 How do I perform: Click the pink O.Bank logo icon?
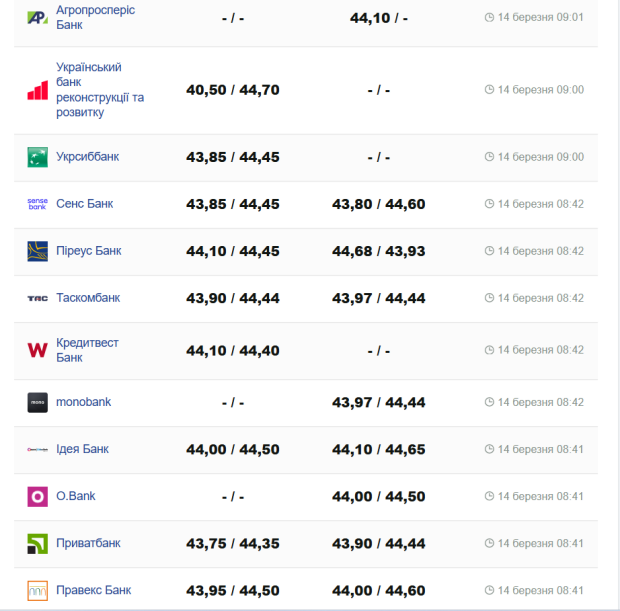(37, 496)
